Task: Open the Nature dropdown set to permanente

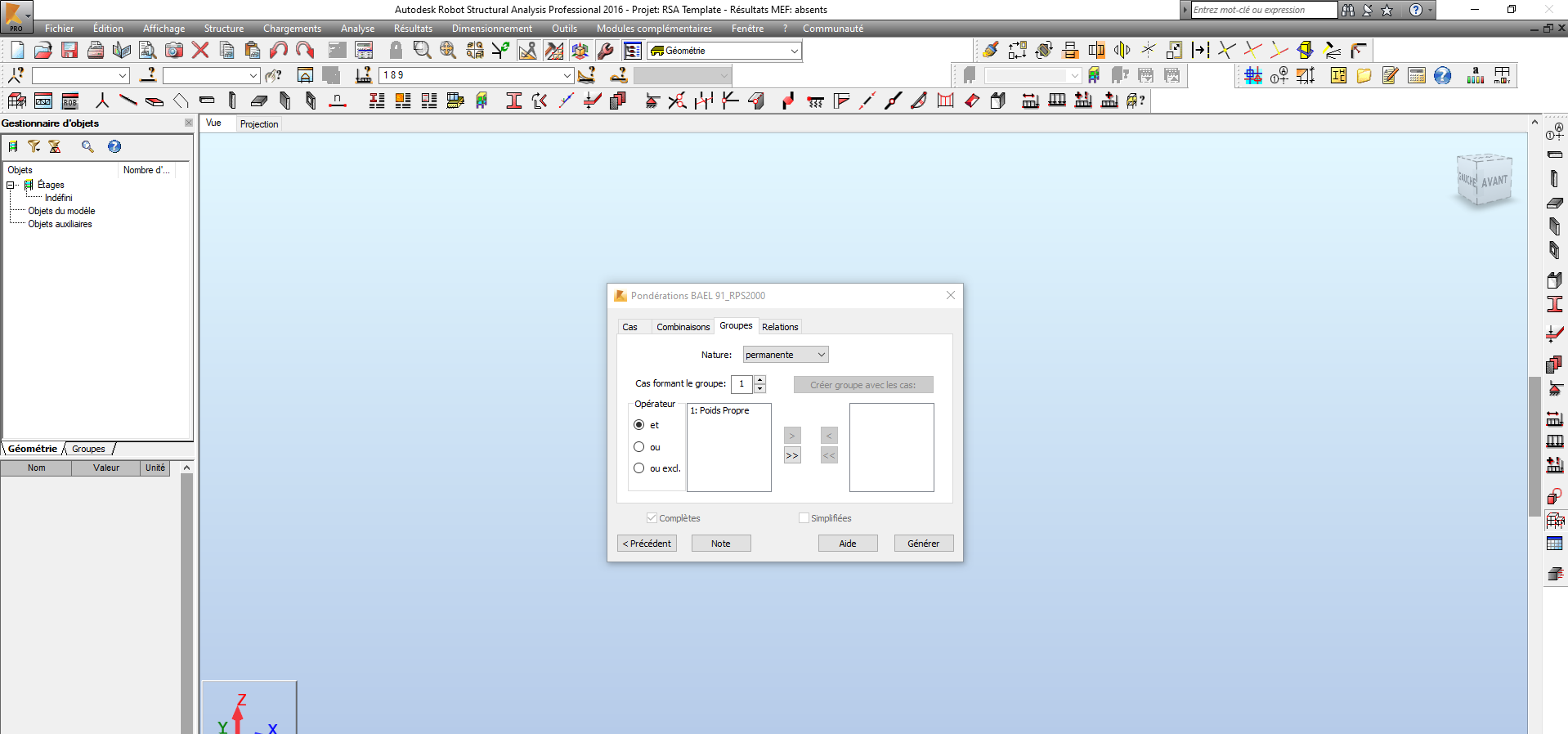Action: point(786,355)
